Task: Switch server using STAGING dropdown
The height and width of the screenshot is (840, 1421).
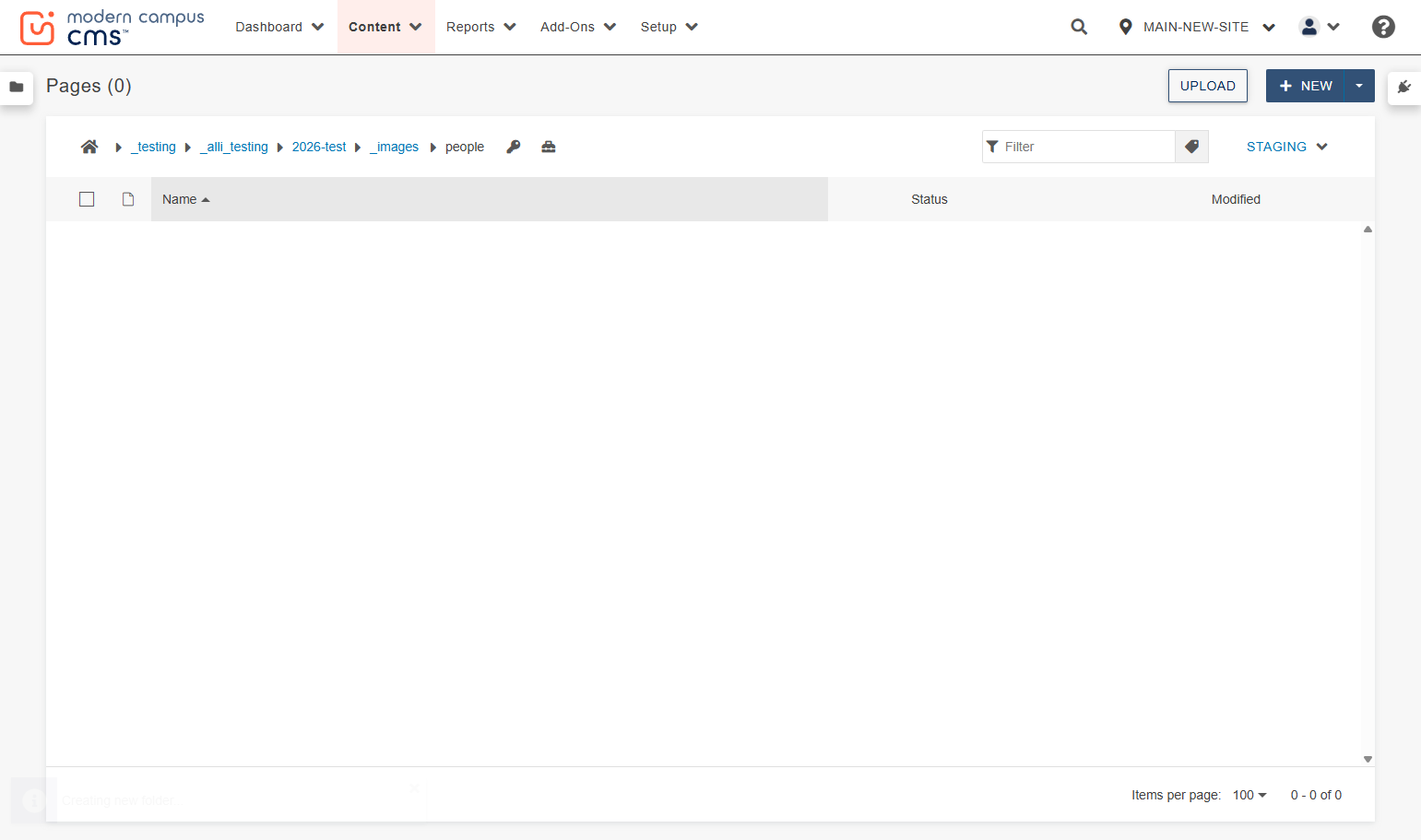Action: click(1287, 147)
